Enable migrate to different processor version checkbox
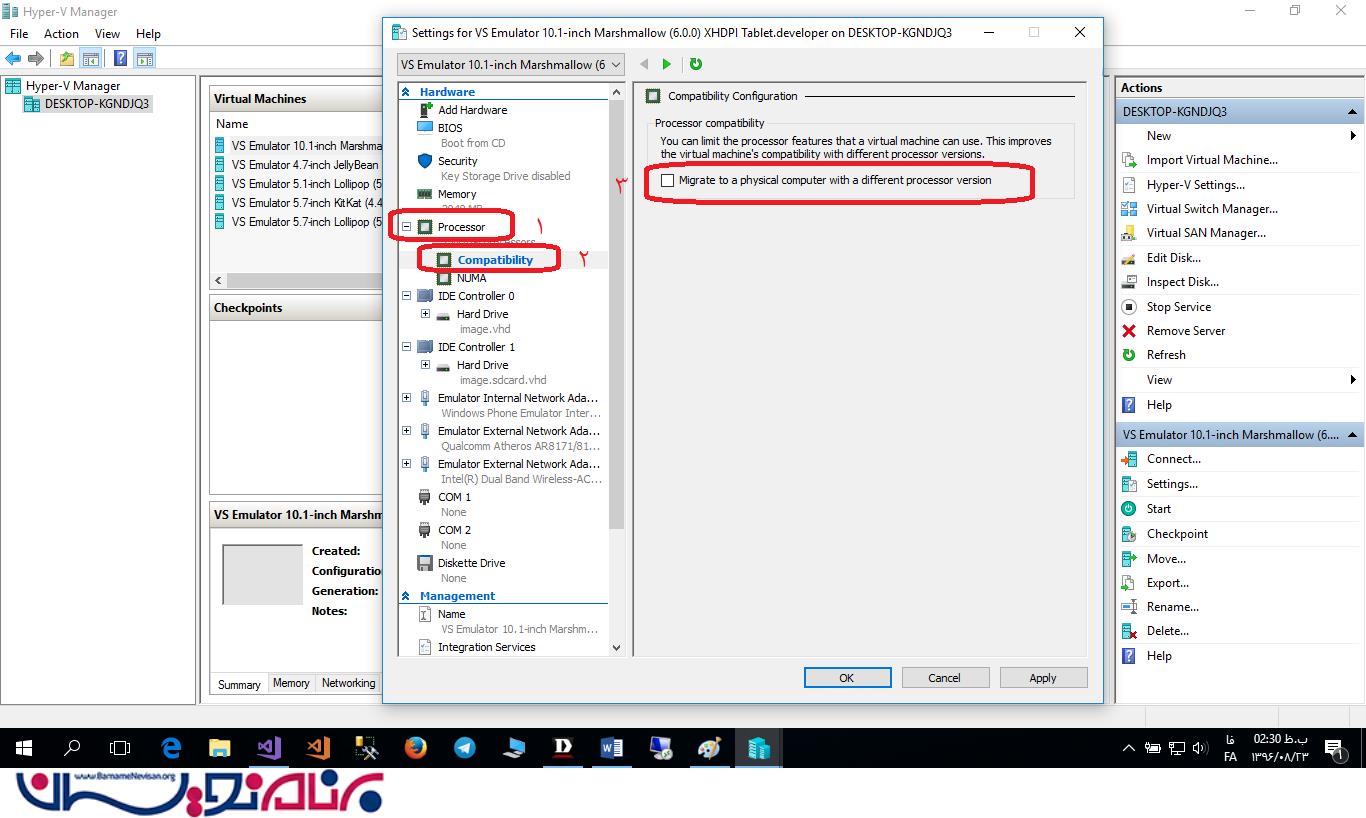 click(668, 181)
